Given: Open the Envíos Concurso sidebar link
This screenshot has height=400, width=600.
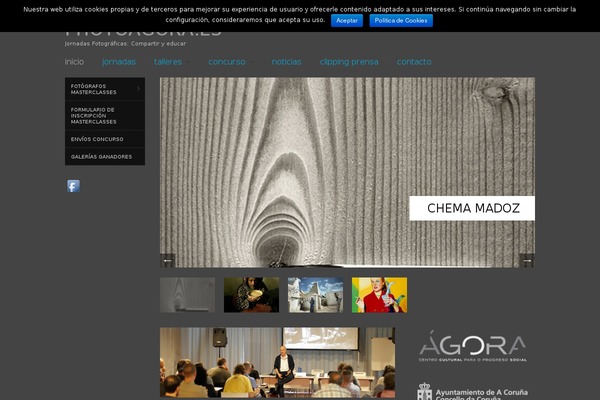Looking at the screenshot, I should (x=105, y=139).
